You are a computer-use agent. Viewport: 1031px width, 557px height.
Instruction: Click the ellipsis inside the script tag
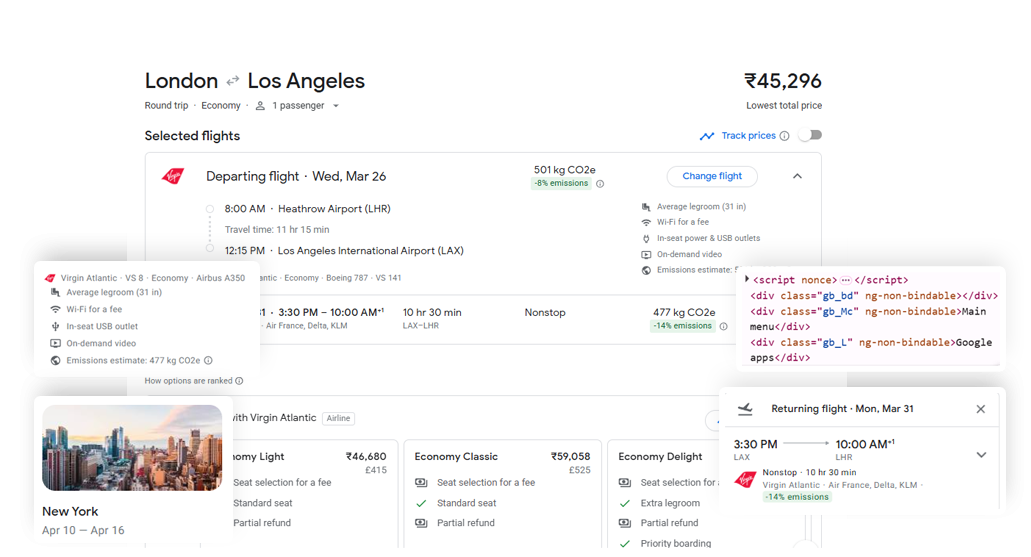point(846,280)
